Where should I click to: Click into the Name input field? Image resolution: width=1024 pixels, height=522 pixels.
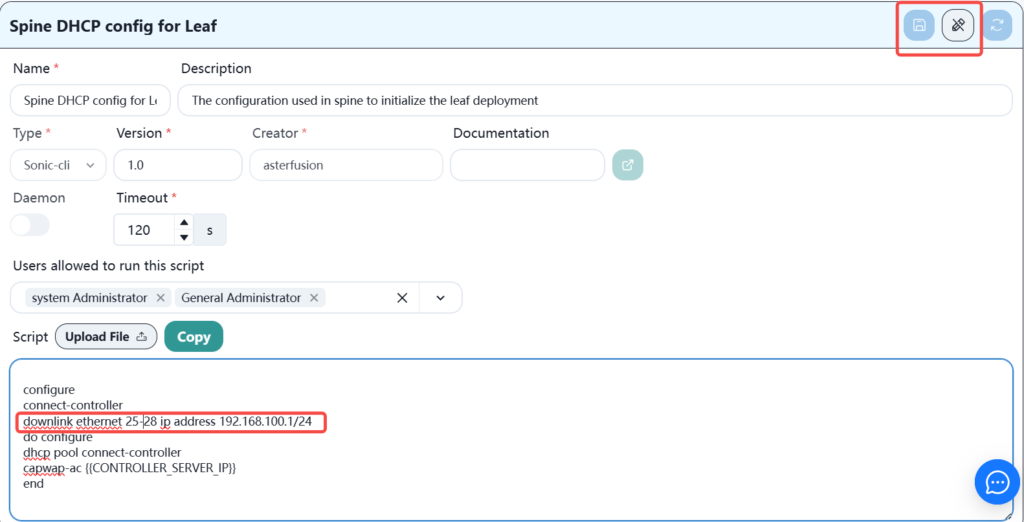coord(90,100)
